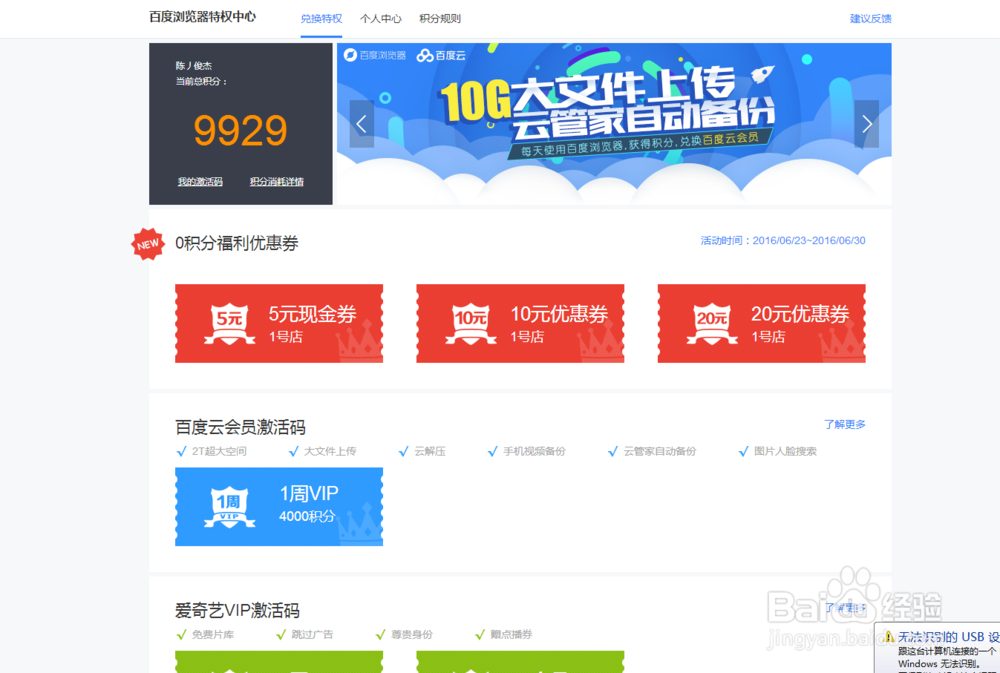Viewport: 1000px width, 673px height.
Task: Open the 兑换特权 tab
Action: click(x=321, y=18)
